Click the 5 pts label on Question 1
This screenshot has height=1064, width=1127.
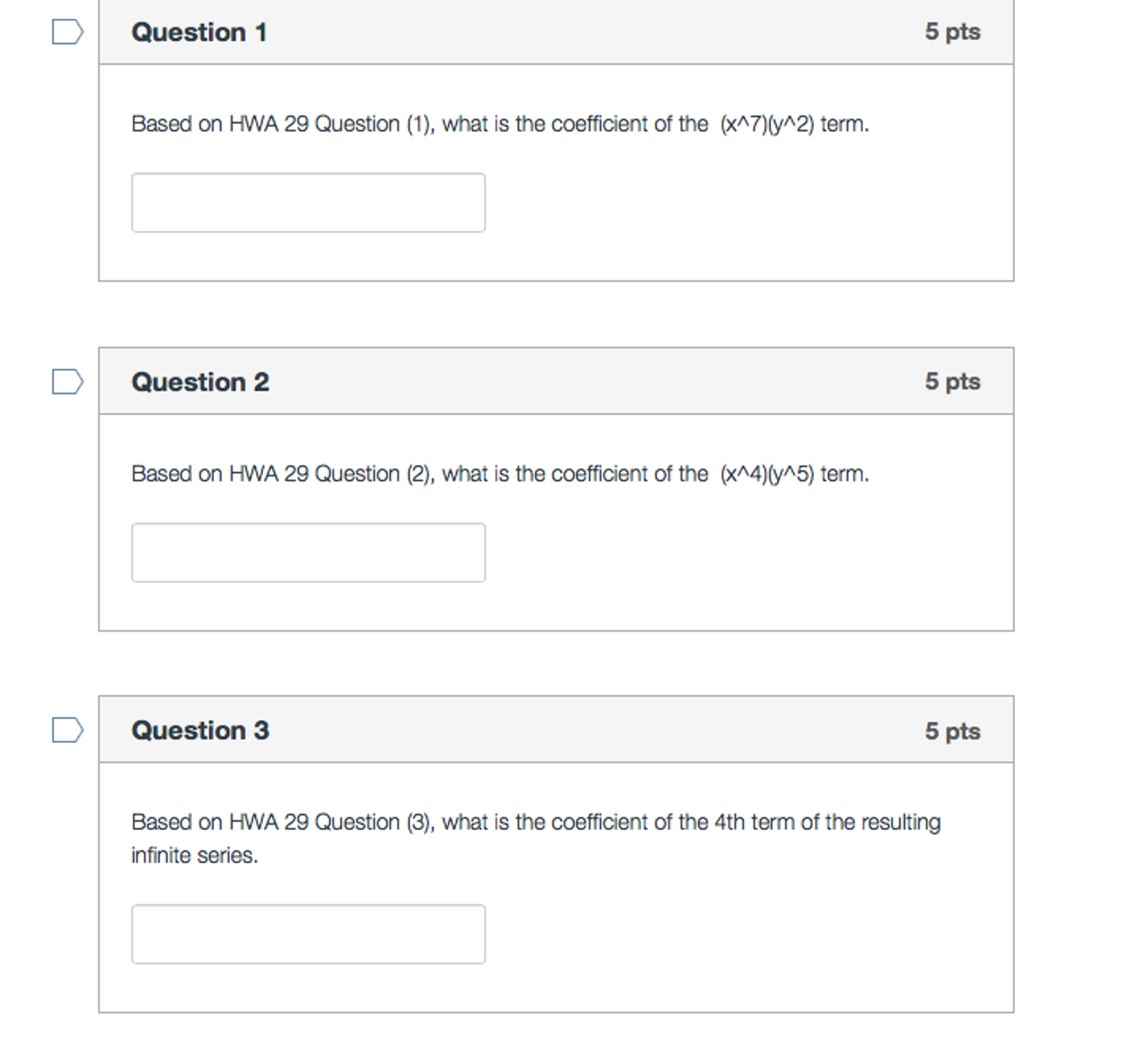coord(953,33)
